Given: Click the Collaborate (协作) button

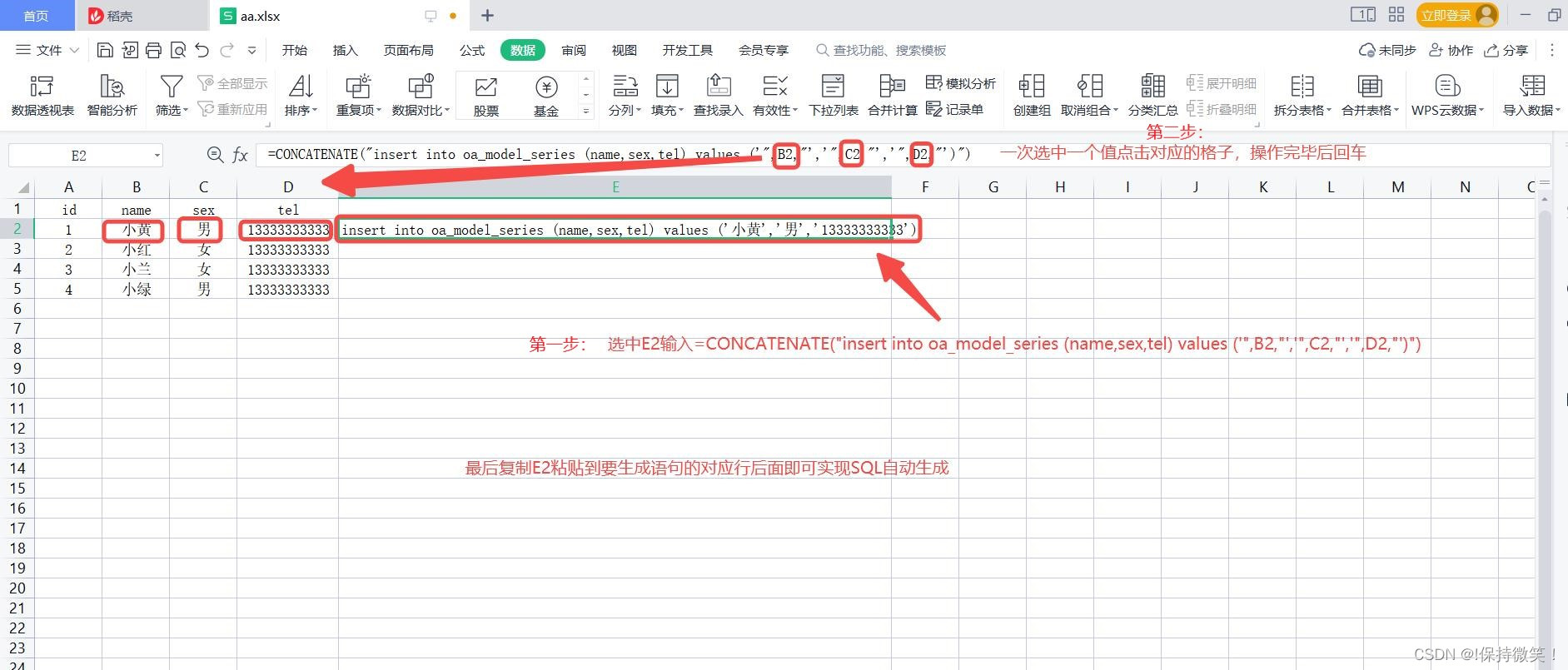Looking at the screenshot, I should coord(1451,50).
